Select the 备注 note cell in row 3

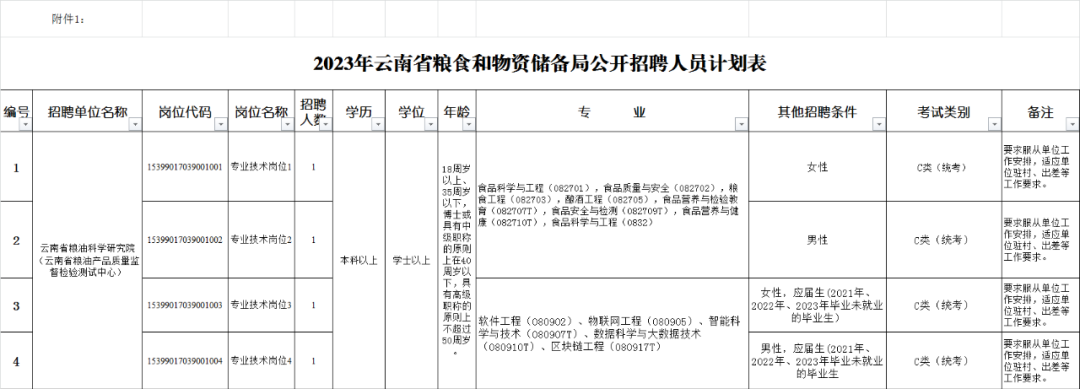(1041, 305)
